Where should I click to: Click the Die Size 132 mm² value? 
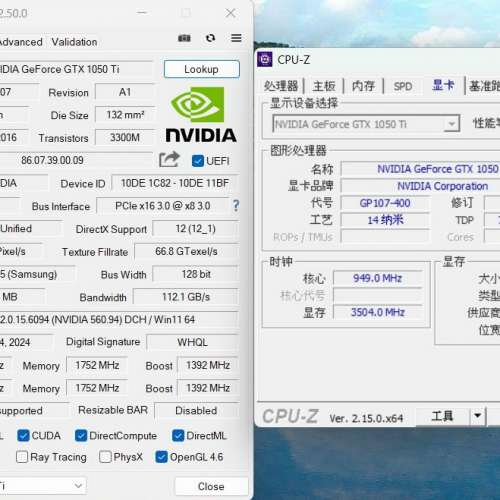(x=125, y=115)
